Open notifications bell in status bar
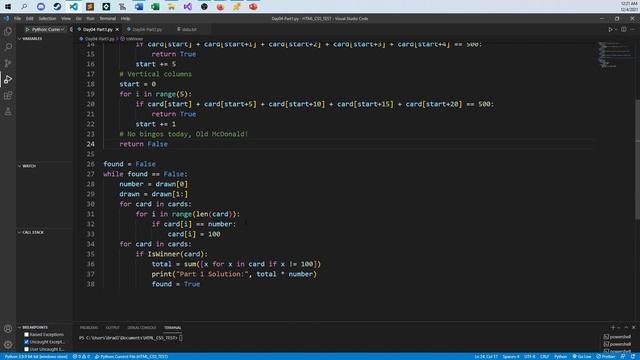Viewport: 640px width, 360px height. click(x=633, y=356)
